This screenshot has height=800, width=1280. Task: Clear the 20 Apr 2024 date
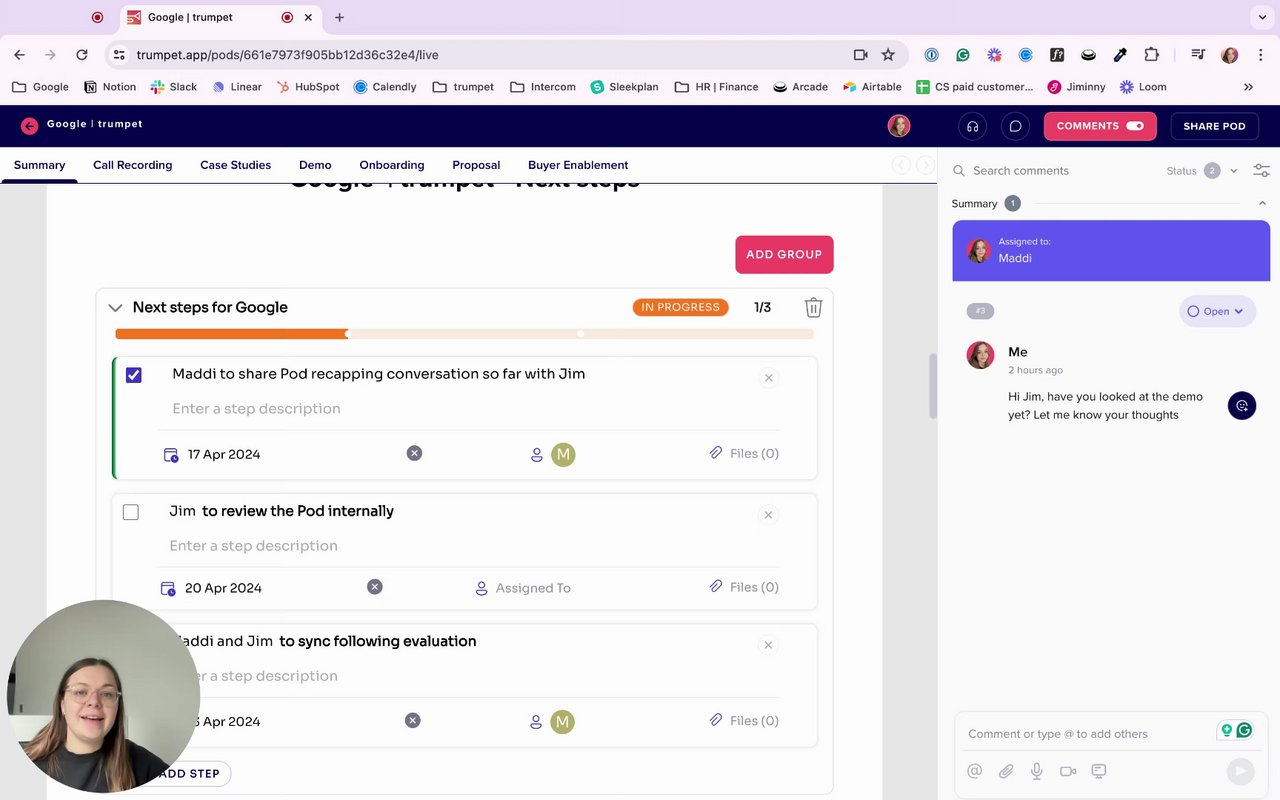(374, 587)
